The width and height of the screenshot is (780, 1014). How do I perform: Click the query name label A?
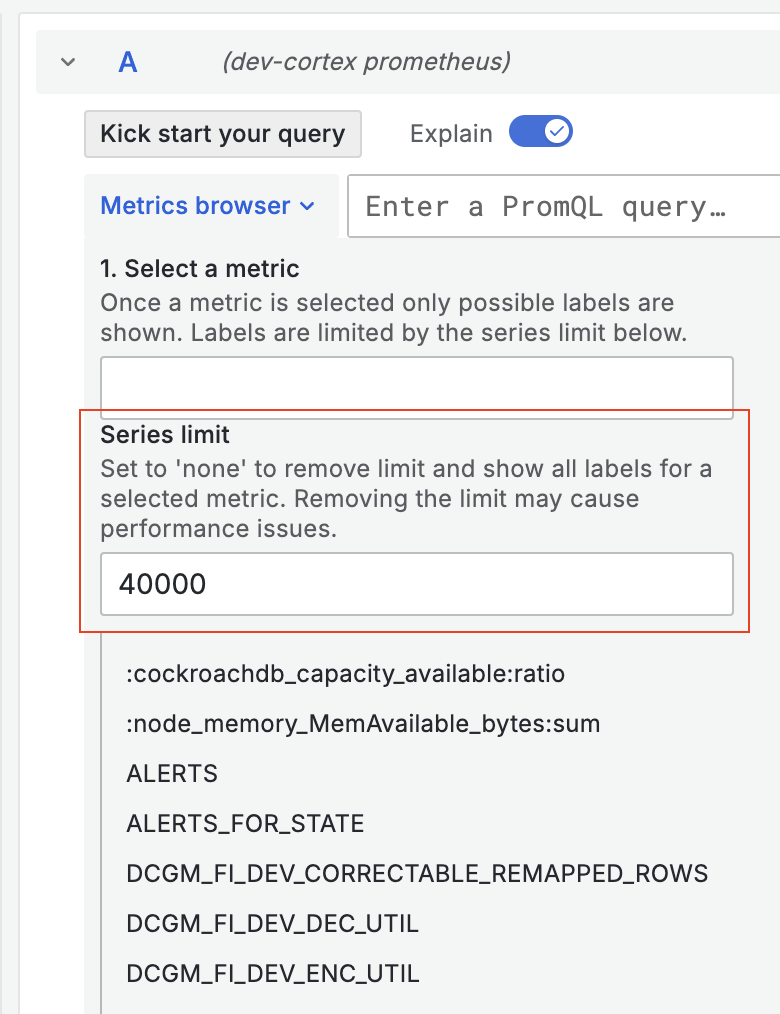tap(127, 61)
